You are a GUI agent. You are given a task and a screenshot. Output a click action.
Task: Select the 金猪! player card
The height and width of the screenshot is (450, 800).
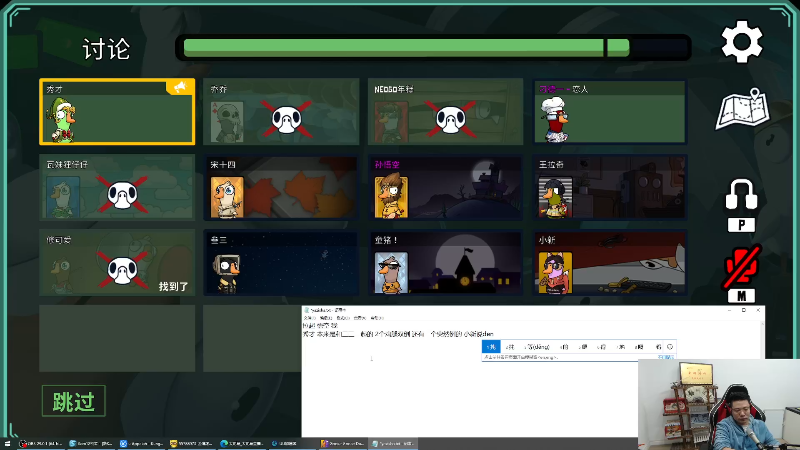coord(445,263)
